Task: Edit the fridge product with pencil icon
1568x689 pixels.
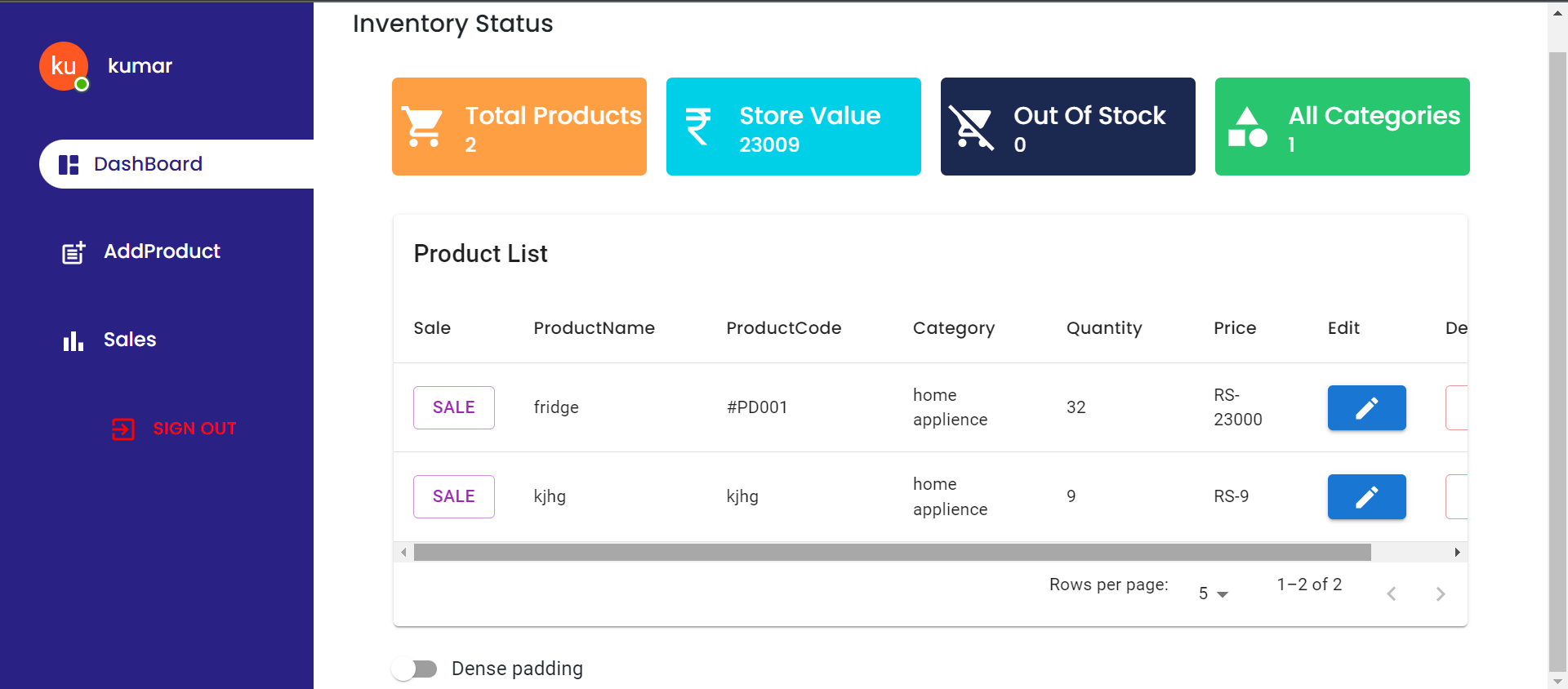Action: click(x=1366, y=407)
